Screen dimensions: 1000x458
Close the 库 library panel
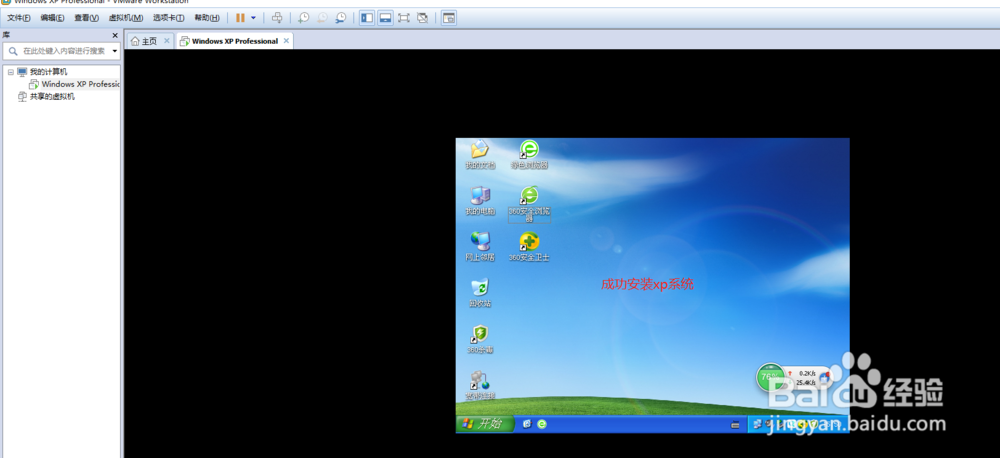tap(115, 36)
